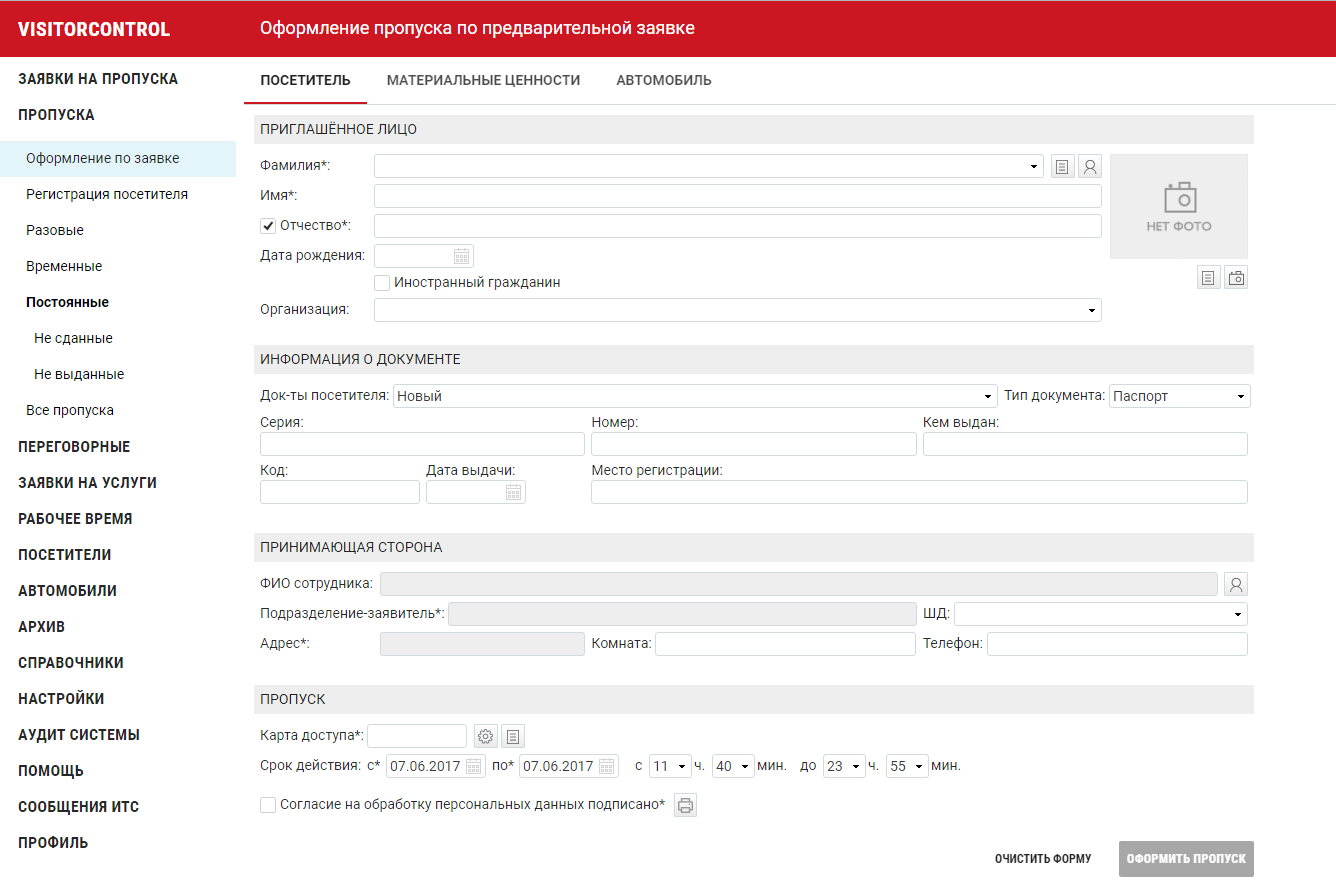Click the camera capture icon under the photo
Viewport: 1336px width, 893px height.
pyautogui.click(x=1236, y=278)
